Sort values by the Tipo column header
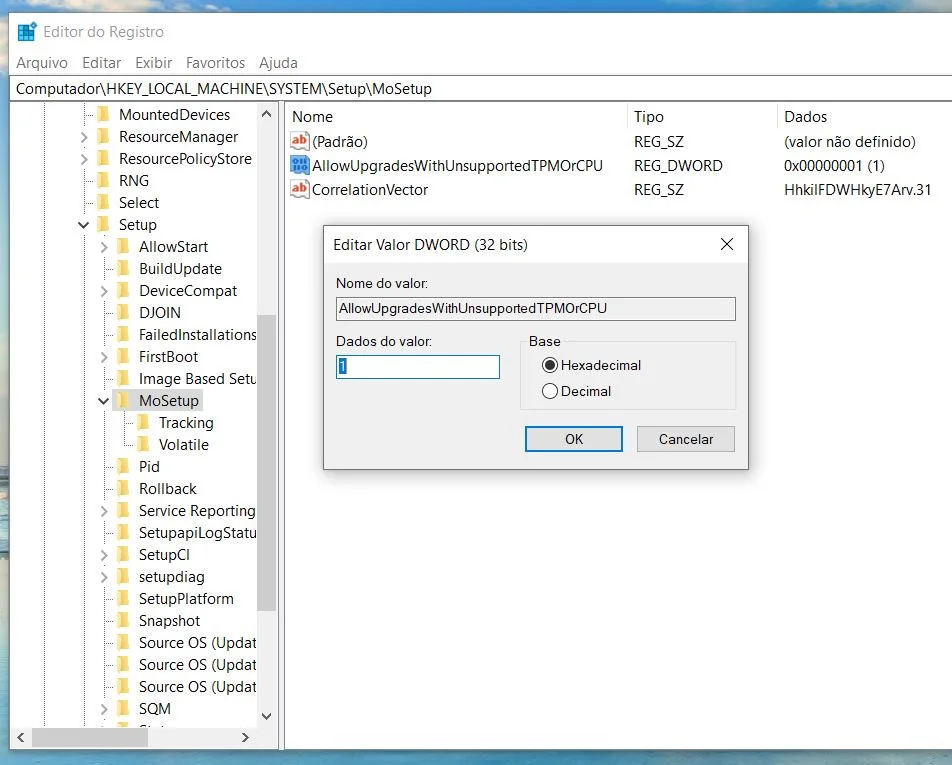952x765 pixels. [x=702, y=117]
